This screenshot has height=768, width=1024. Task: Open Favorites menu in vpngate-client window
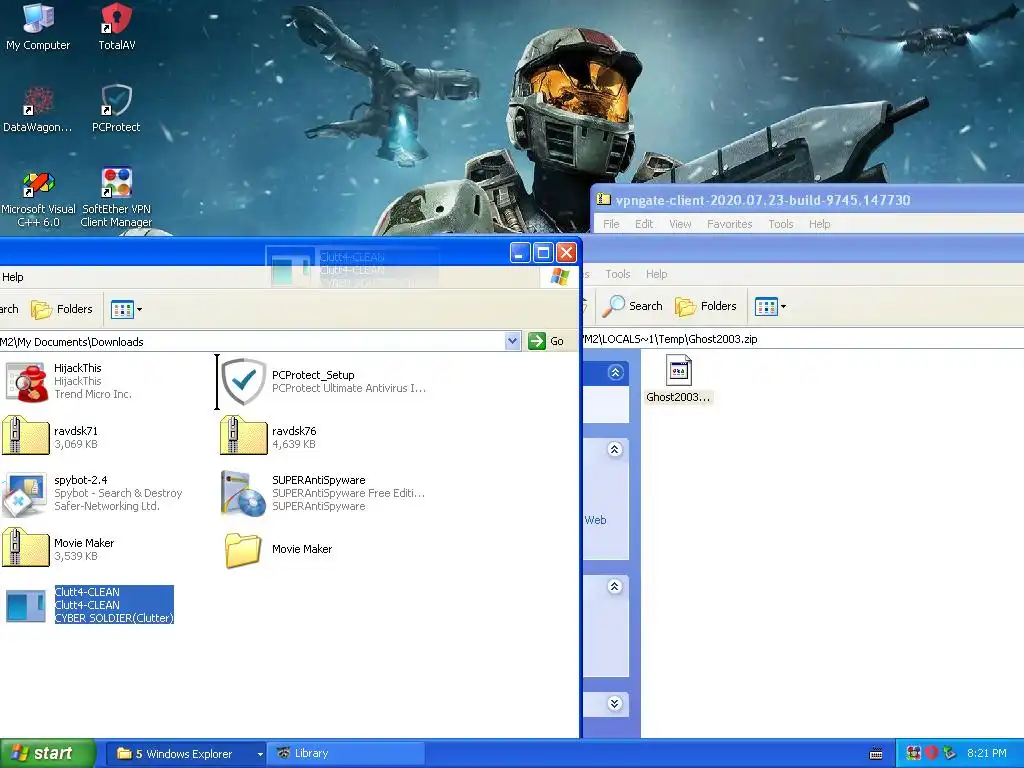tap(729, 224)
